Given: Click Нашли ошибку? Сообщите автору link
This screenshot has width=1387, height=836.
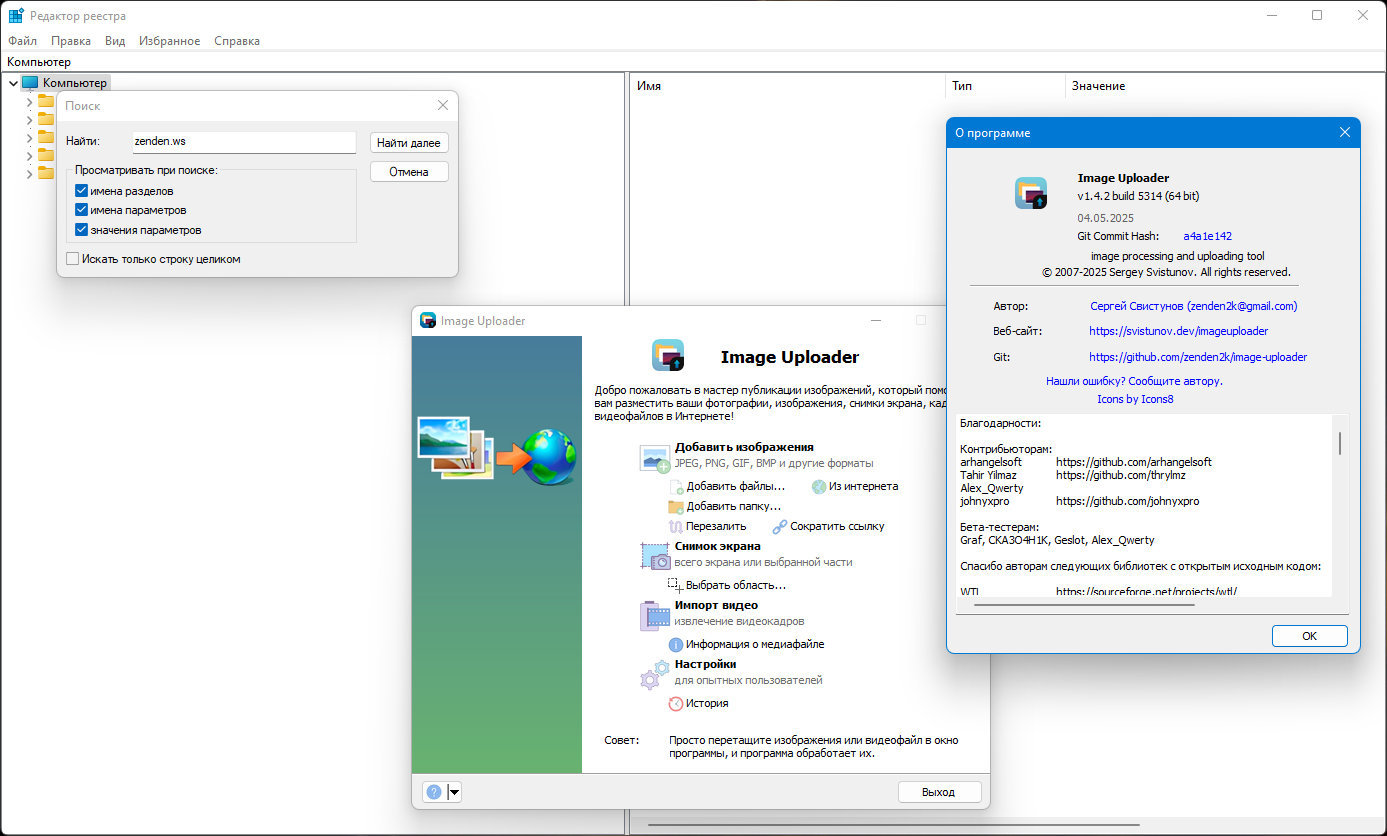Looking at the screenshot, I should [1134, 381].
